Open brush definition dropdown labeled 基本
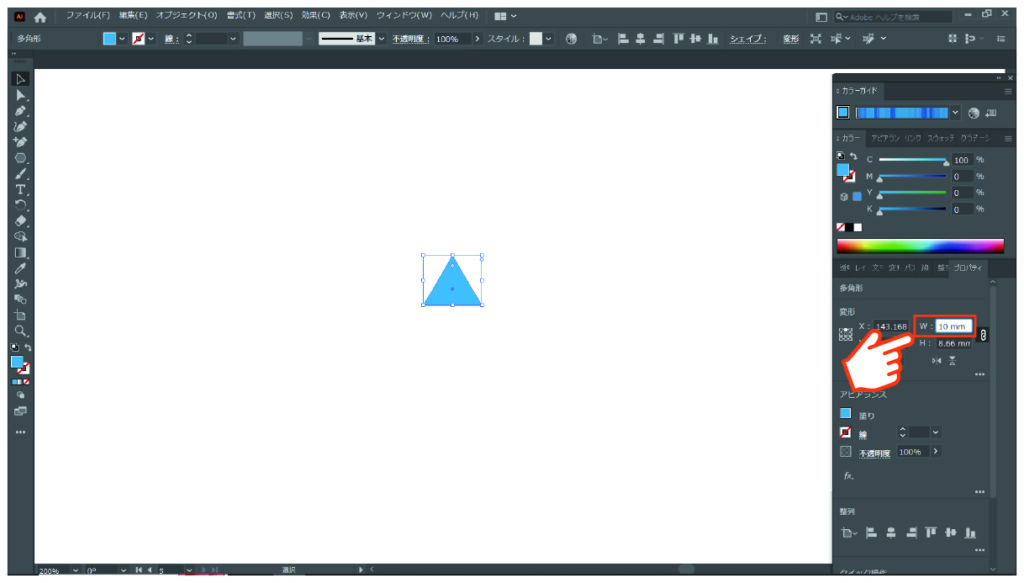Screen dimensions: 1024x583 tap(381, 39)
